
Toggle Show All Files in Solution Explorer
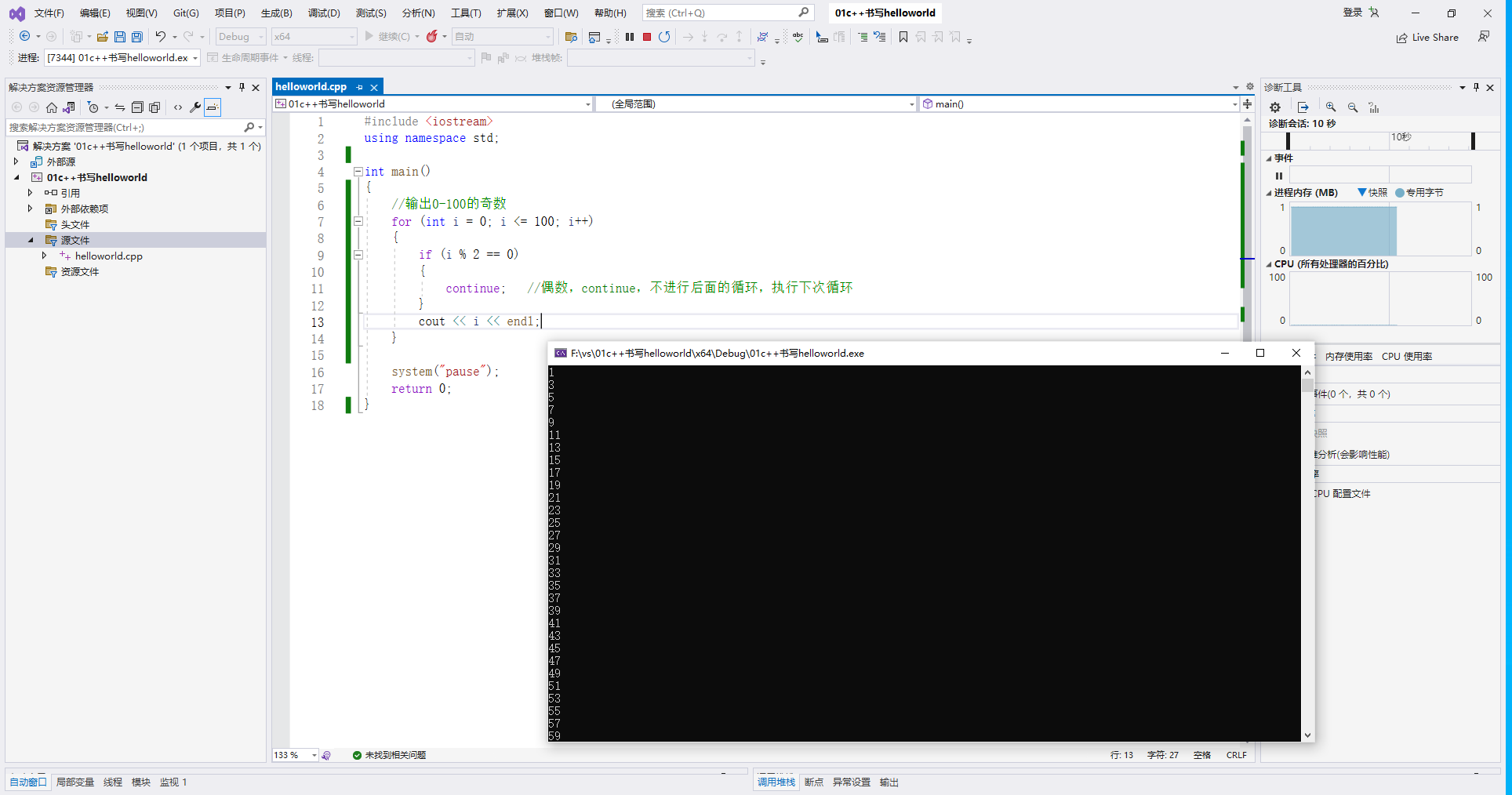(x=154, y=107)
